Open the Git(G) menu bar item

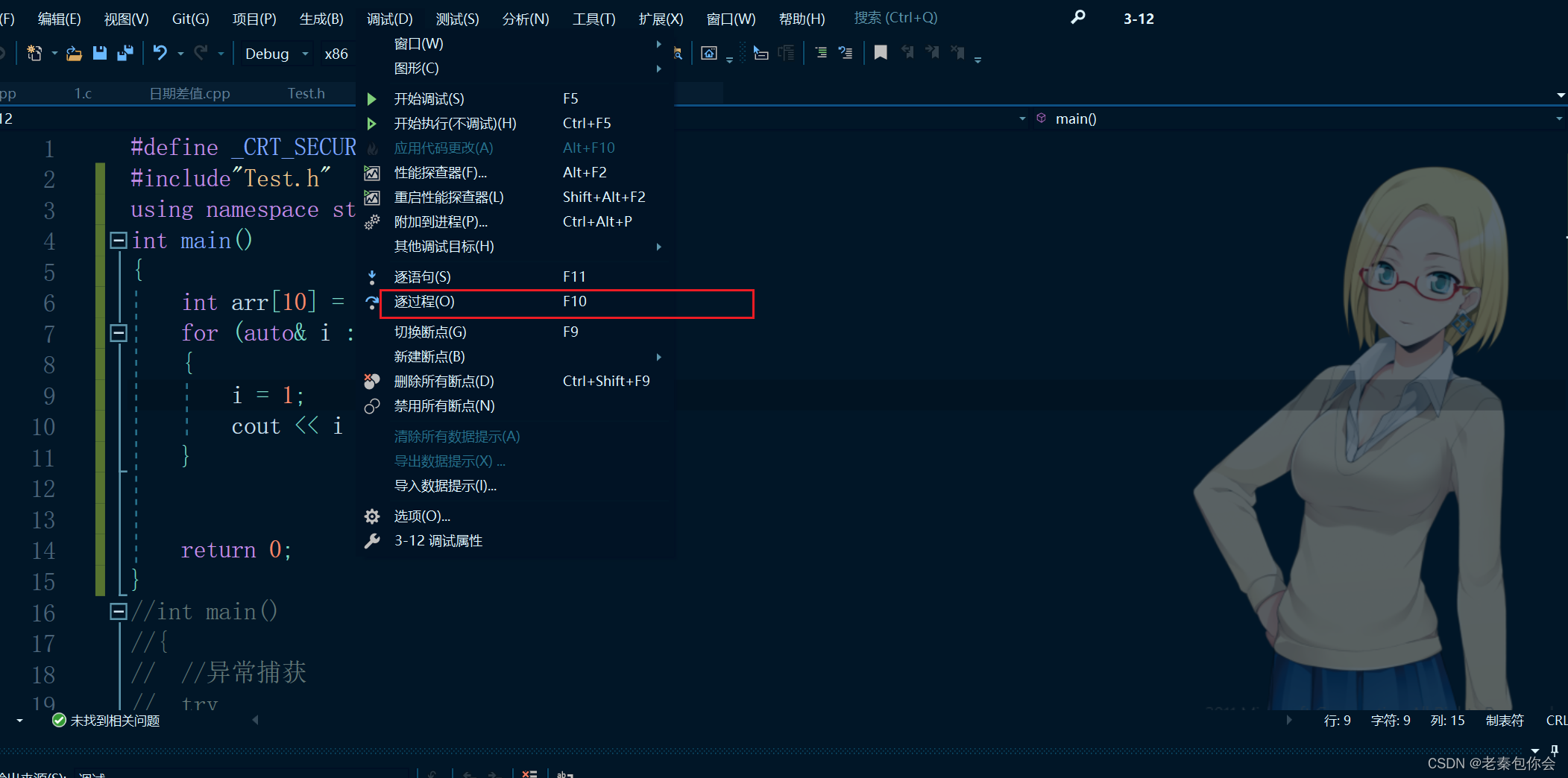click(190, 19)
